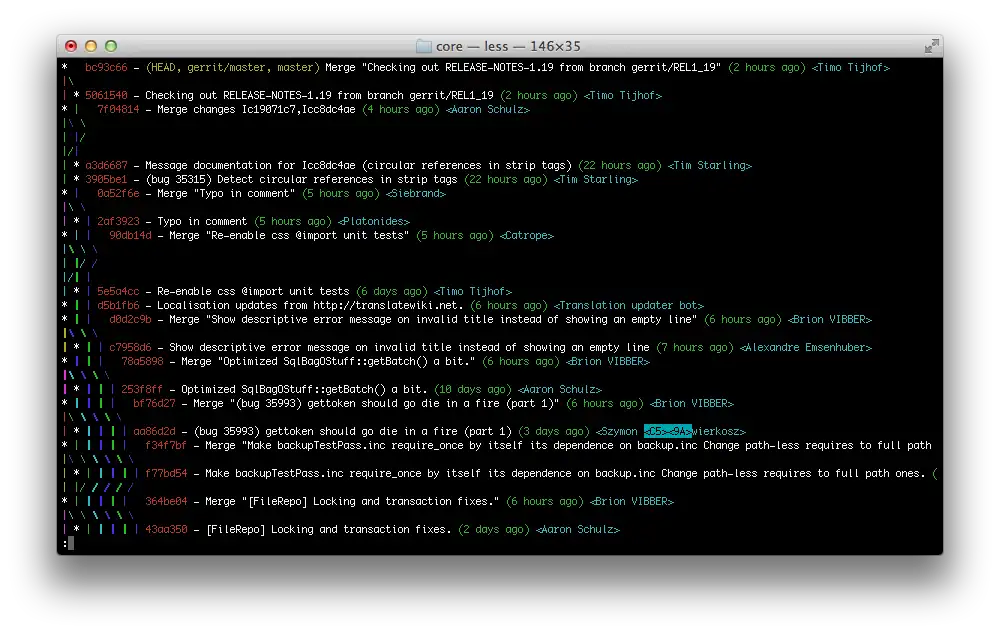Screen dimensions: 1000x634
Task: Click '<Translation updater bot>' author text
Action: point(629,306)
